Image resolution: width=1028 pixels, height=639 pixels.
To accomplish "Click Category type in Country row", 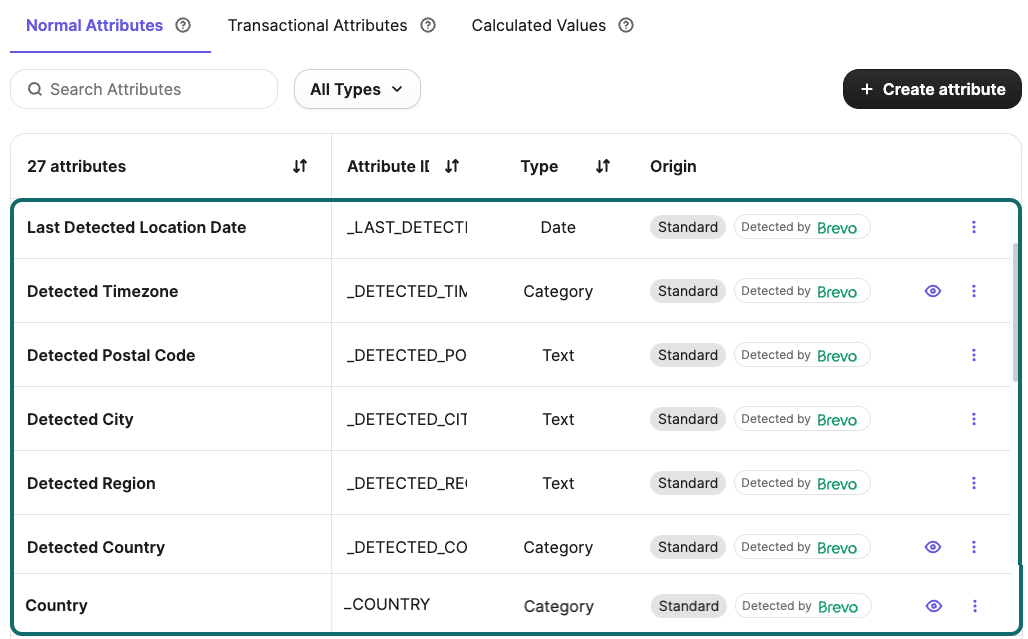I will pos(559,606).
